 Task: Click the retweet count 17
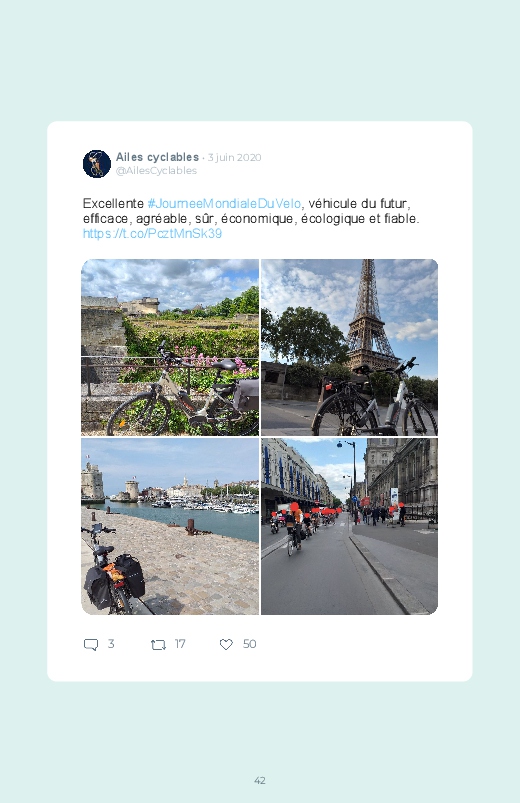click(x=180, y=644)
